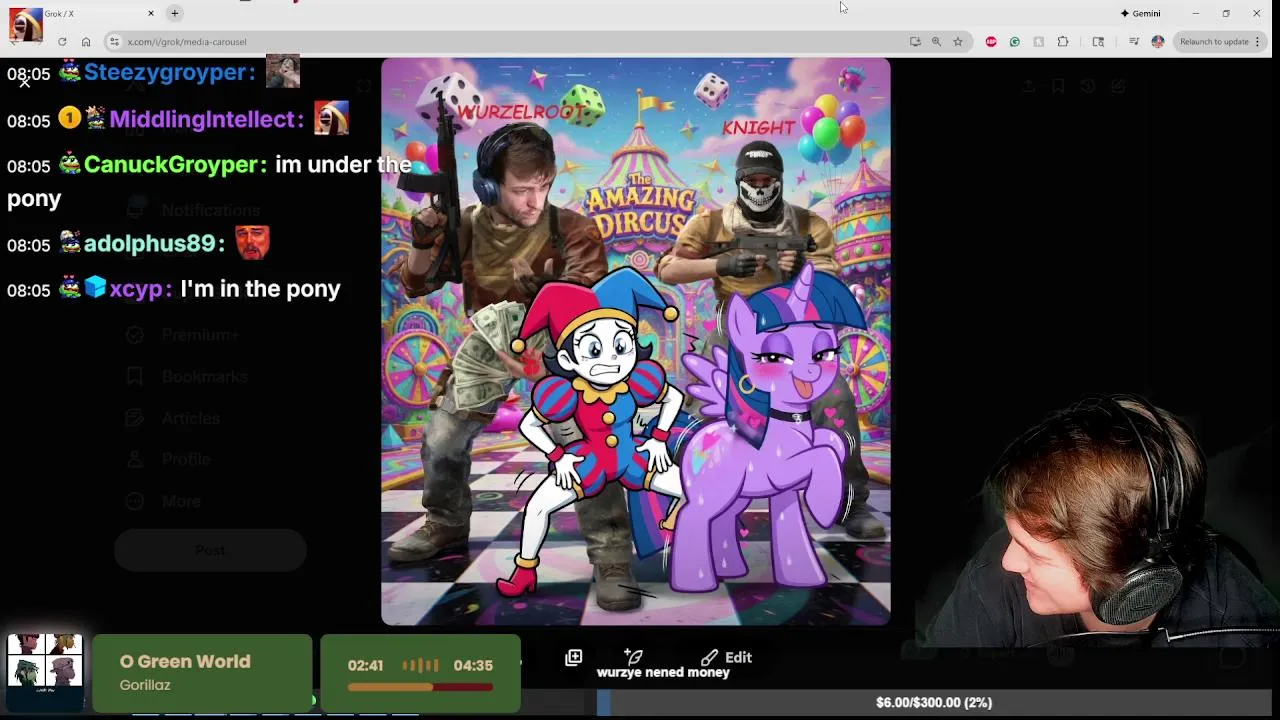
Task: Install app icon in address bar
Action: [x=915, y=41]
